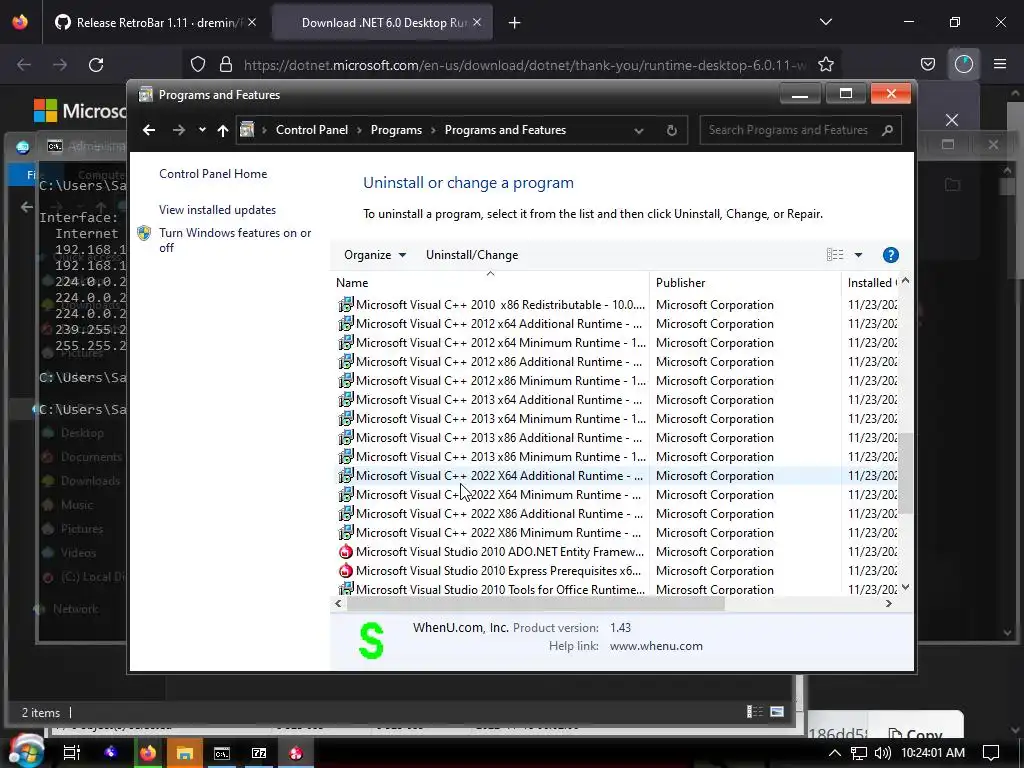This screenshot has width=1024, height=768.
Task: Sort list by Name column
Action: click(490, 283)
